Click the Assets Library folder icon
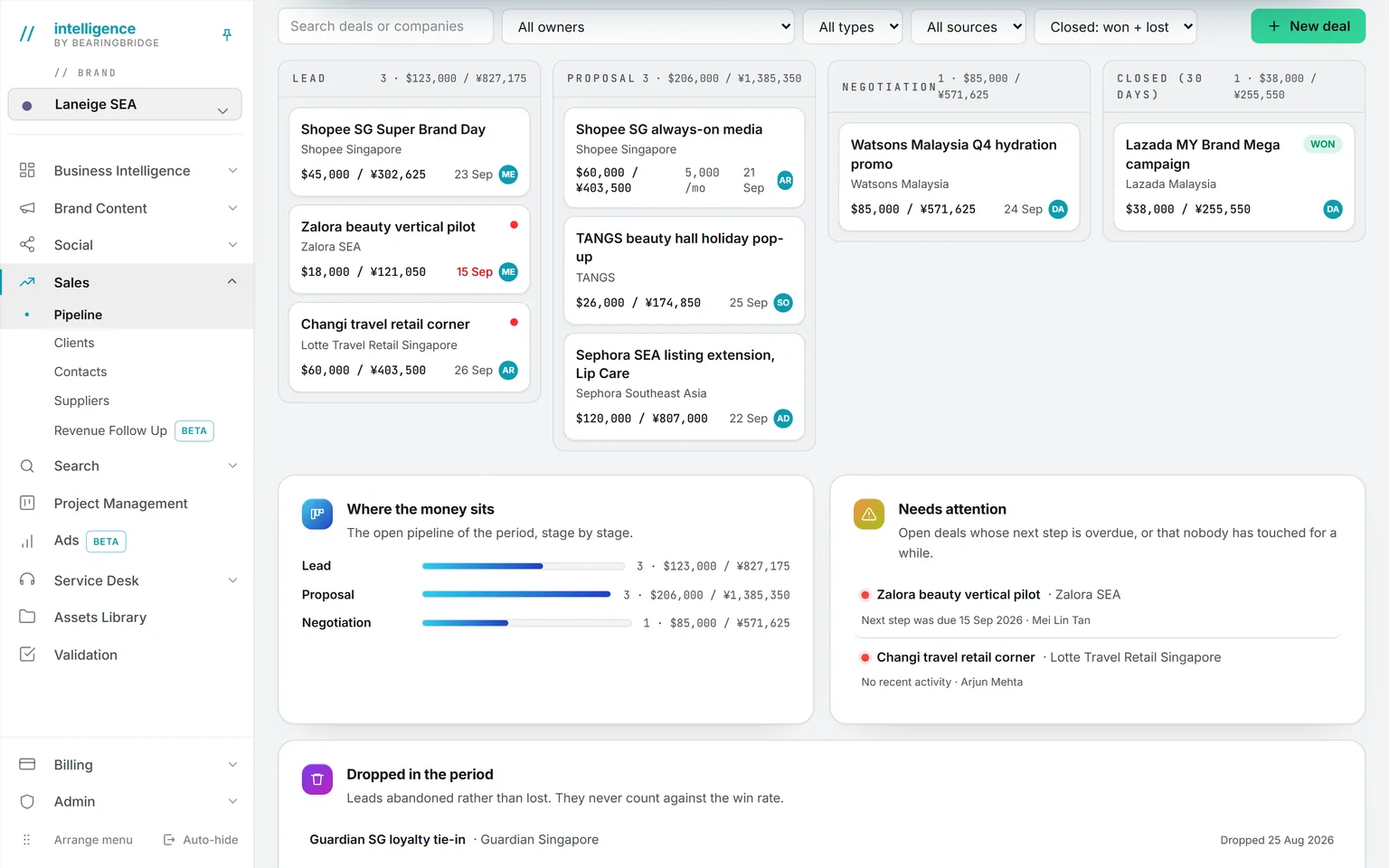1389x868 pixels. 27,617
